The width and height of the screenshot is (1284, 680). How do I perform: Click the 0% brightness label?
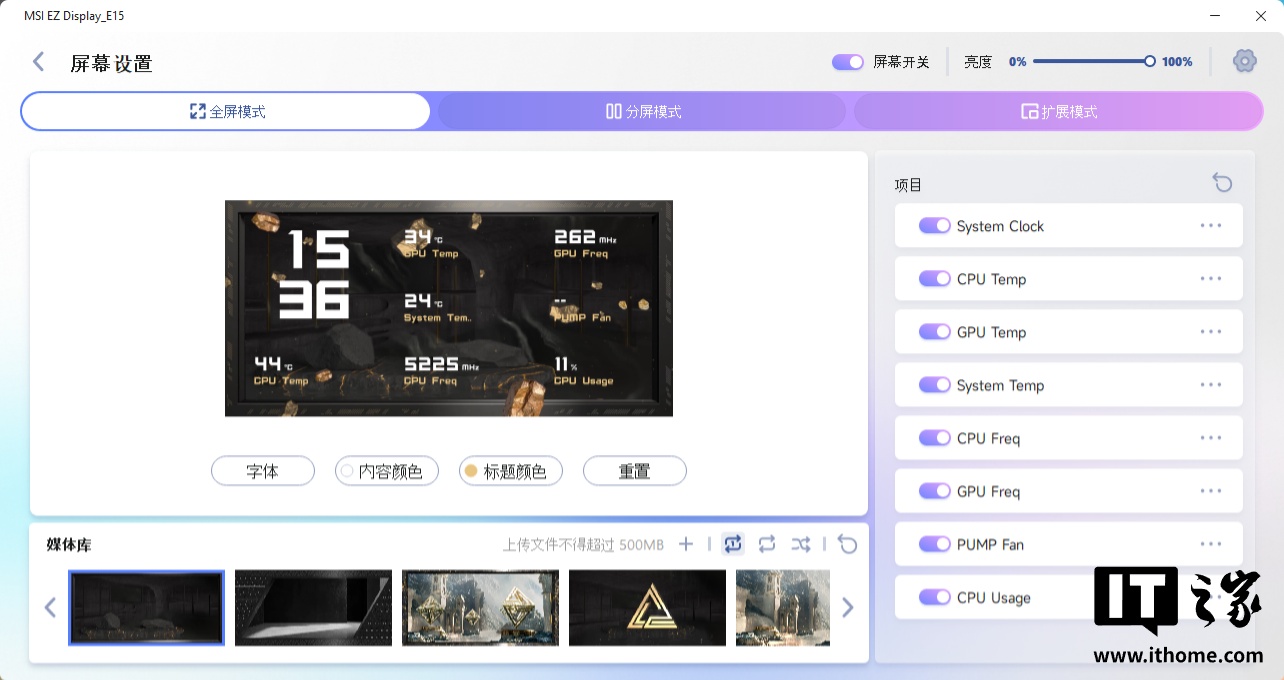(x=1018, y=62)
